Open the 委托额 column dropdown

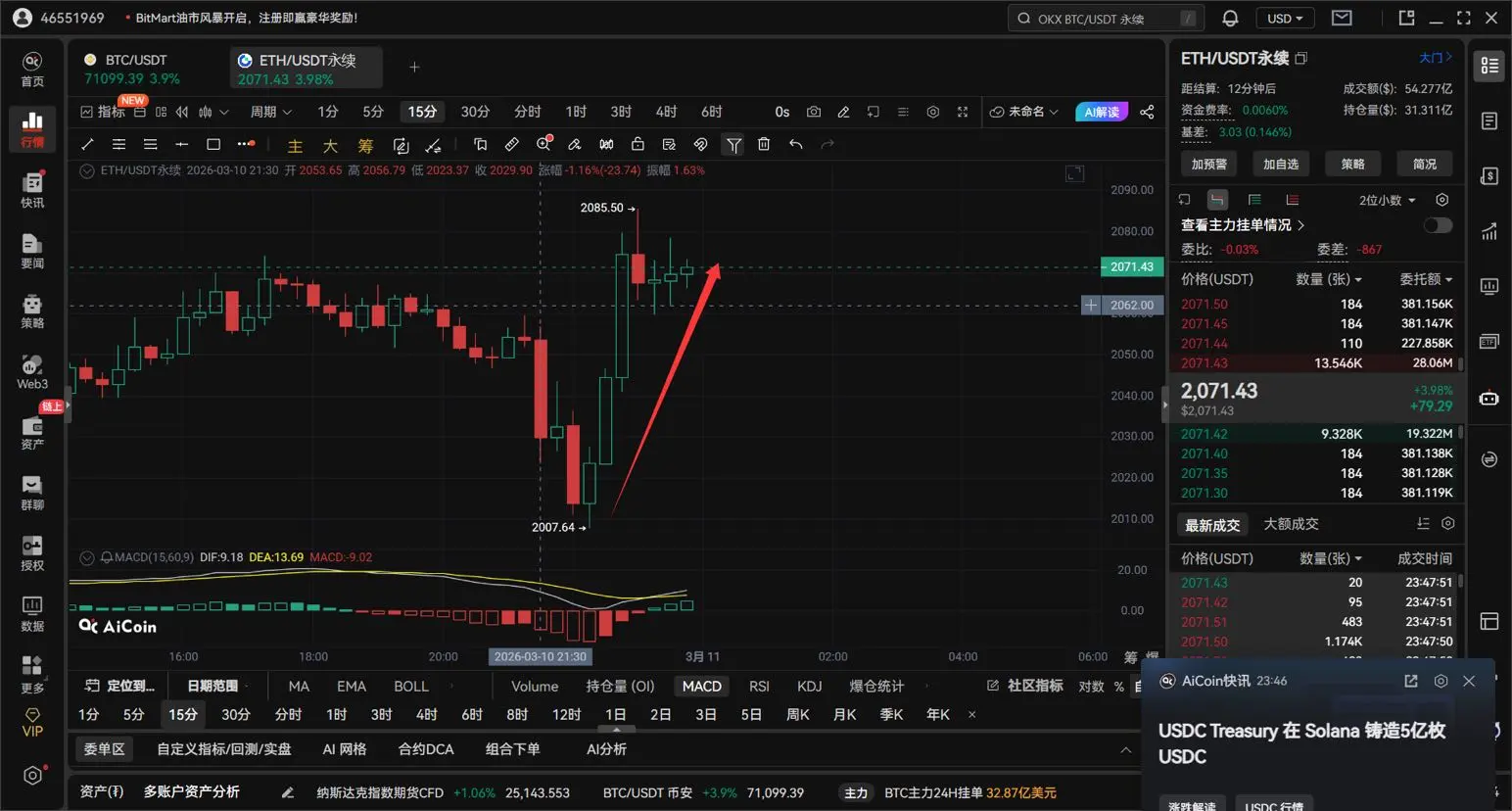click(x=1426, y=279)
